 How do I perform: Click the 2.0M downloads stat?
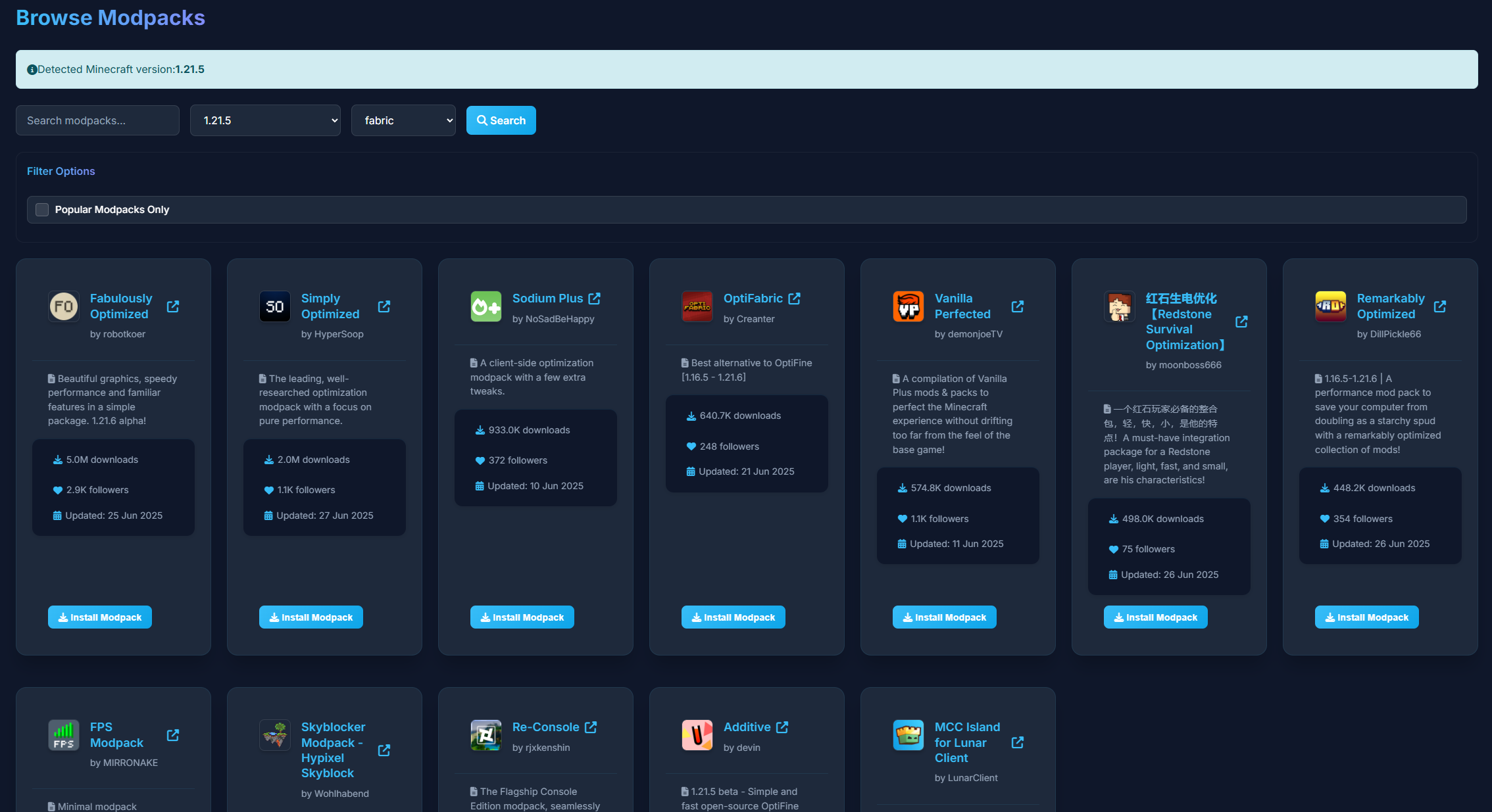pos(307,460)
